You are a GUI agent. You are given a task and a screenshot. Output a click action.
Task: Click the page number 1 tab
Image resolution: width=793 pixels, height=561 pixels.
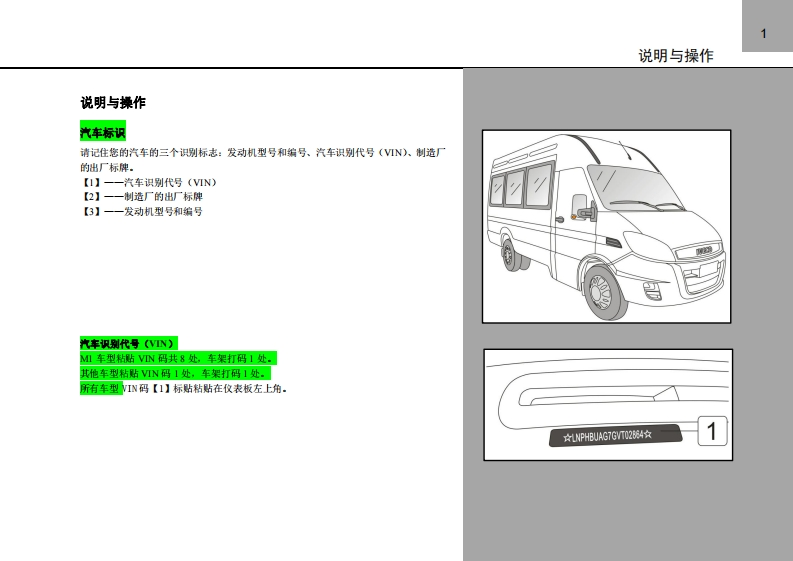pos(765,35)
